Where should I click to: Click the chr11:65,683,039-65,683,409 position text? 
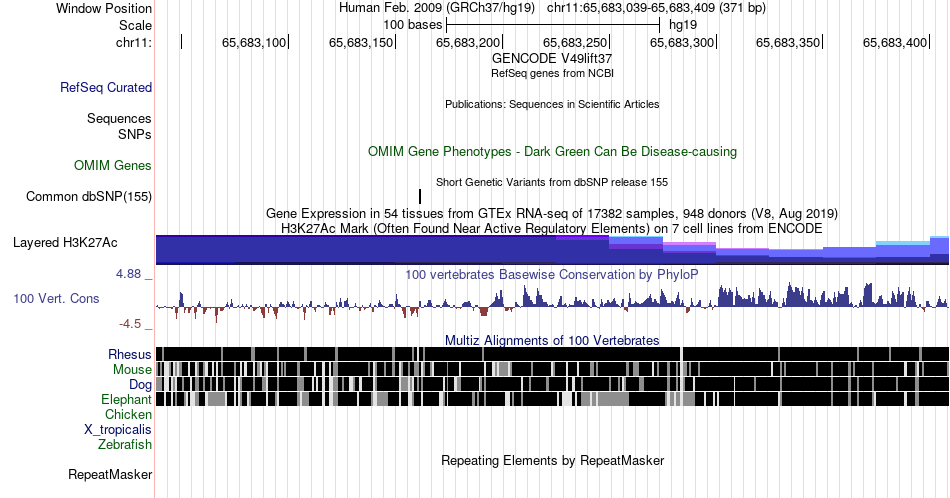pos(656,8)
